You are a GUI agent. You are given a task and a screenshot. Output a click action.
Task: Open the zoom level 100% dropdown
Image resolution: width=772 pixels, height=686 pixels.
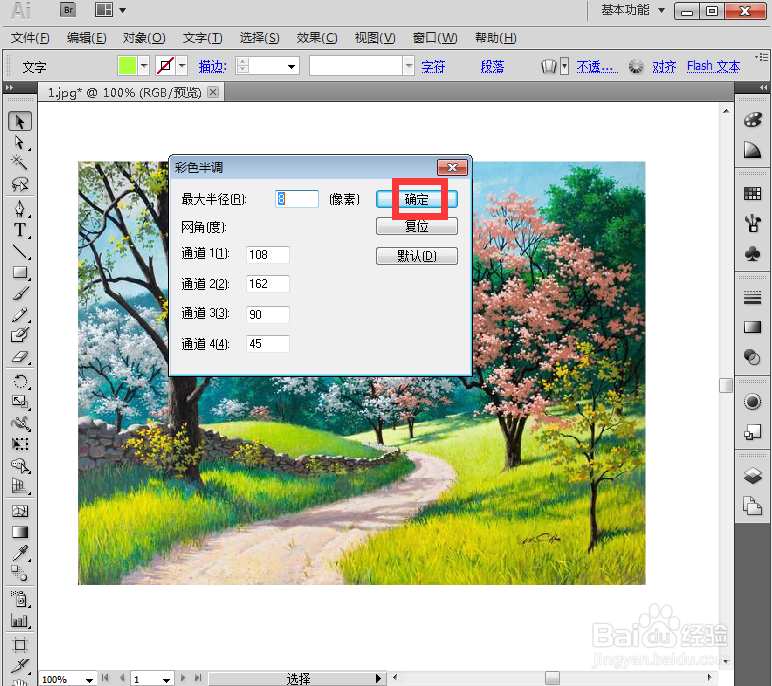[x=89, y=680]
